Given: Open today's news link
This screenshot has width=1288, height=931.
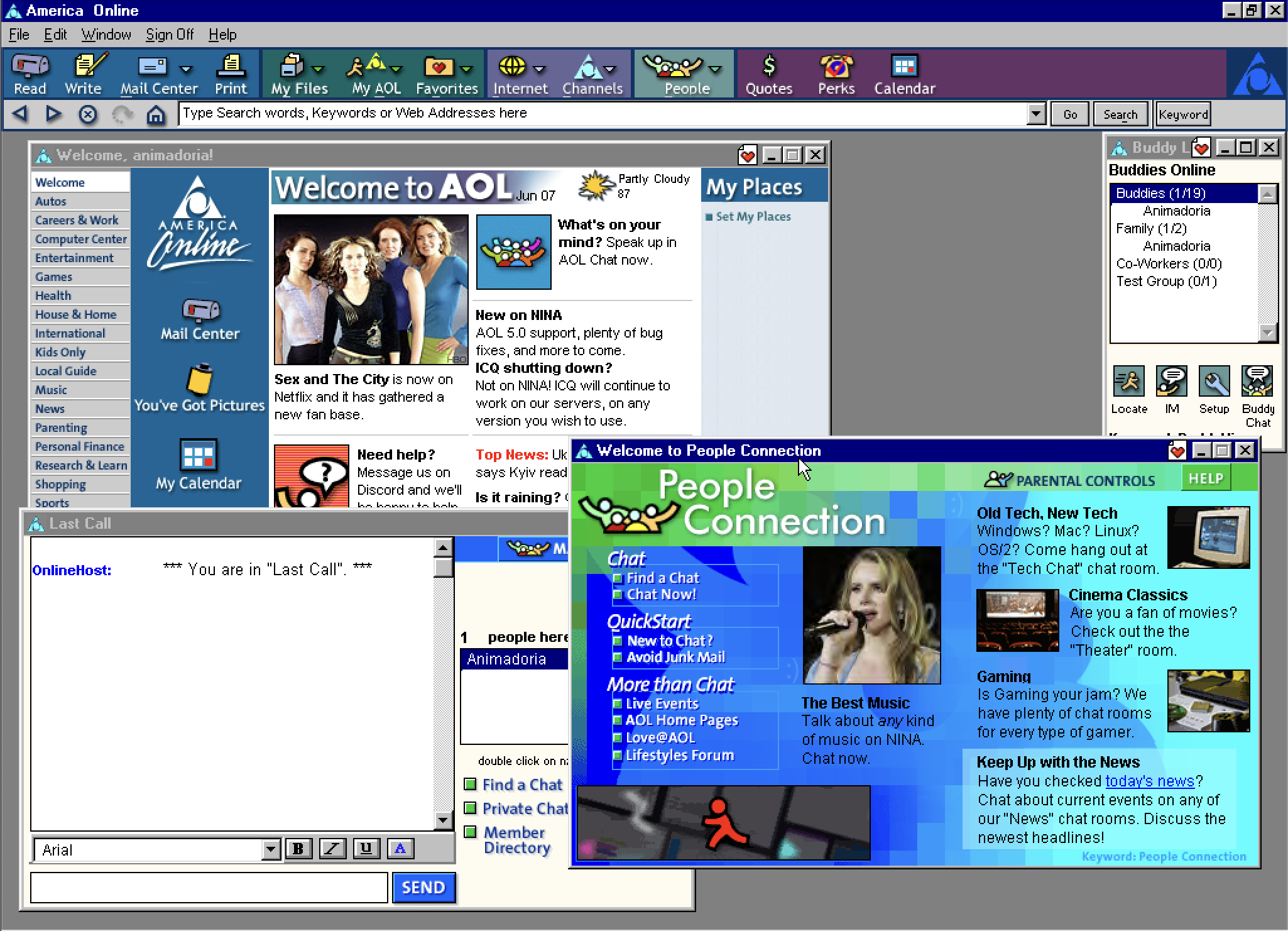Looking at the screenshot, I should coord(1149,781).
